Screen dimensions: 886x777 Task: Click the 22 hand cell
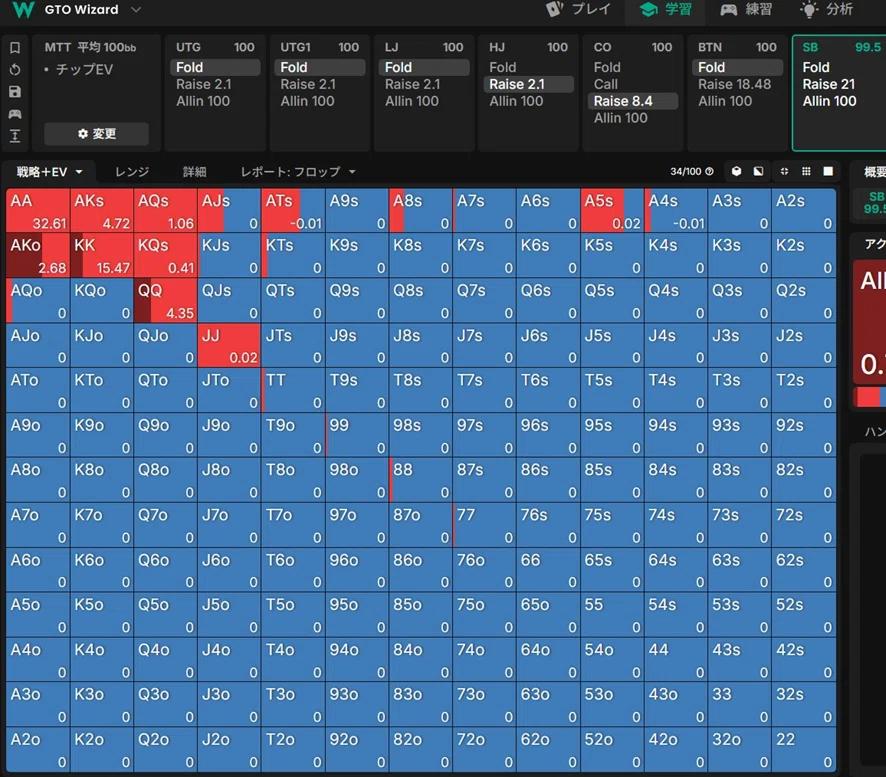pyautogui.click(x=804, y=749)
